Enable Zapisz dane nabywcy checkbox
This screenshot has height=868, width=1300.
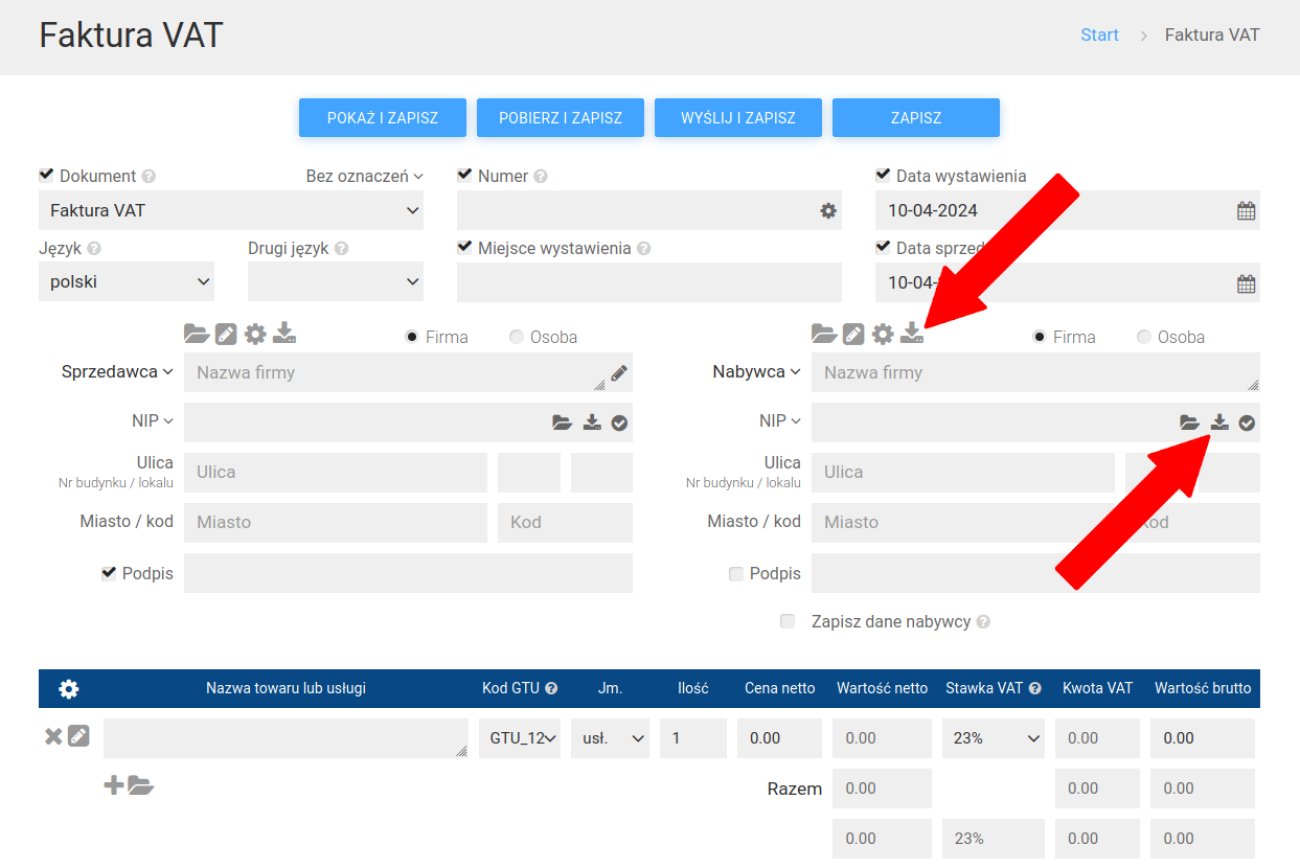point(787,622)
